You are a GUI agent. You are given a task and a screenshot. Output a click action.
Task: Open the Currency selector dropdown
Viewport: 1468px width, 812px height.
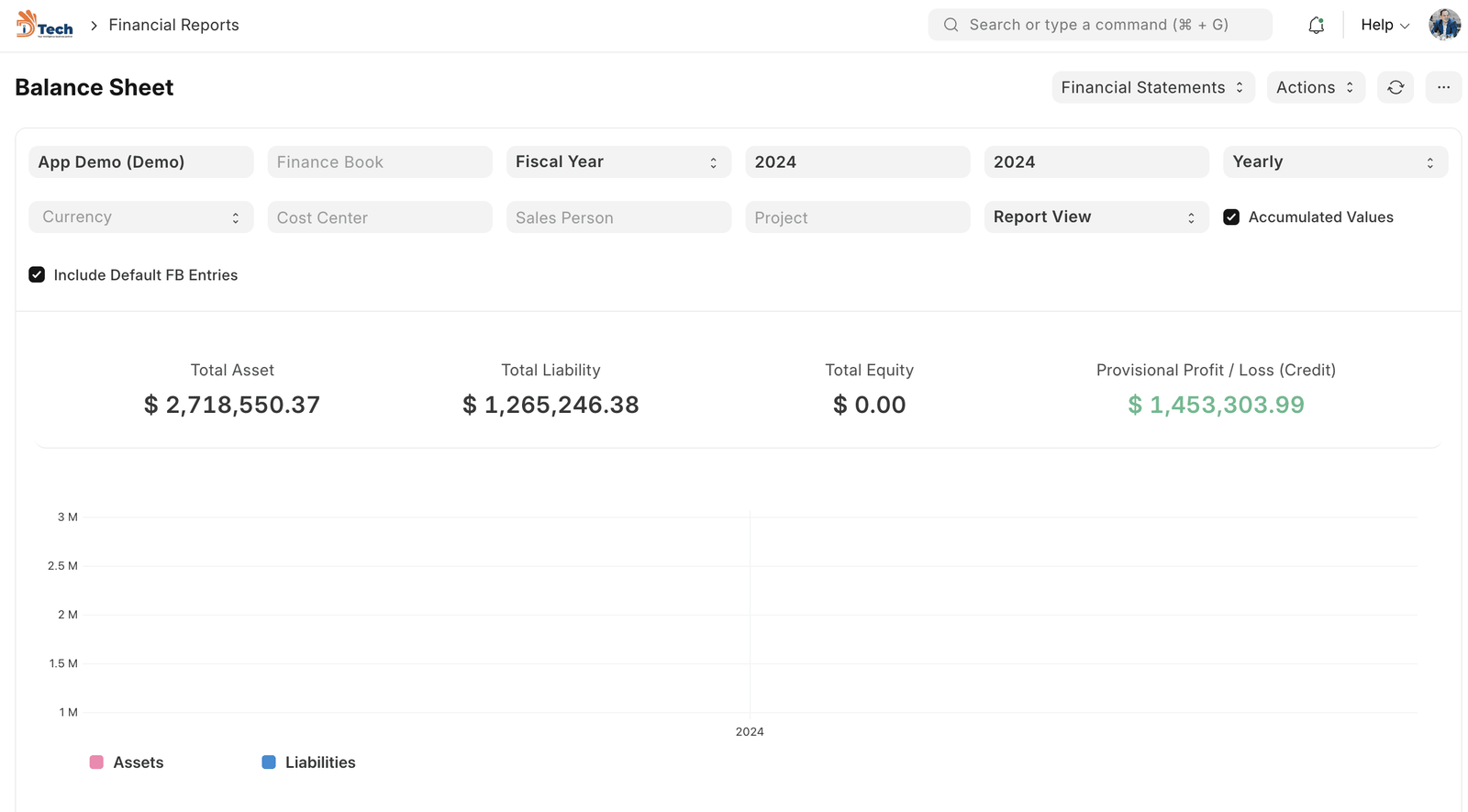coord(140,217)
